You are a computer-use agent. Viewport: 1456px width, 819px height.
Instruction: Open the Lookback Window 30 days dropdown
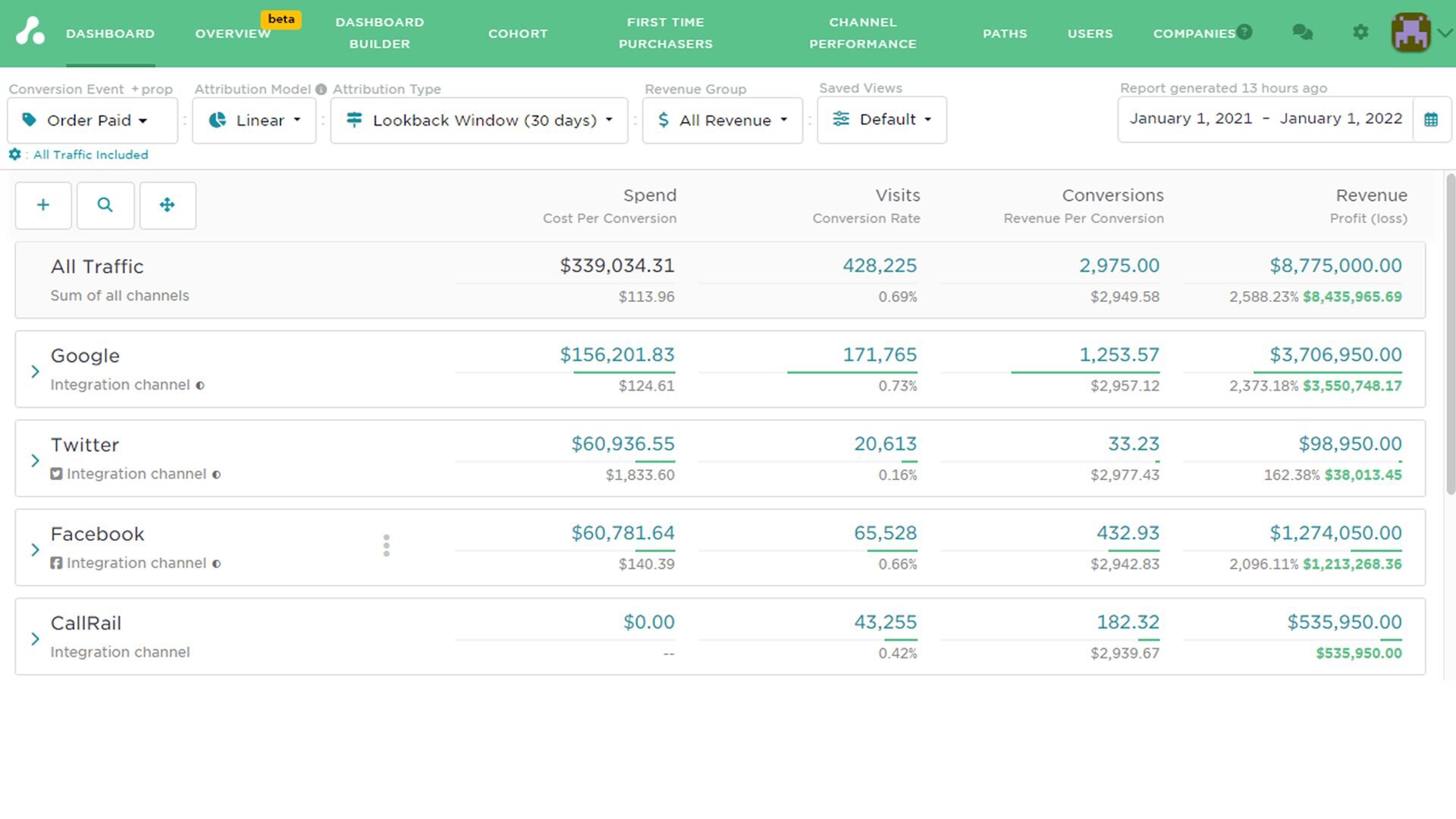pos(479,120)
